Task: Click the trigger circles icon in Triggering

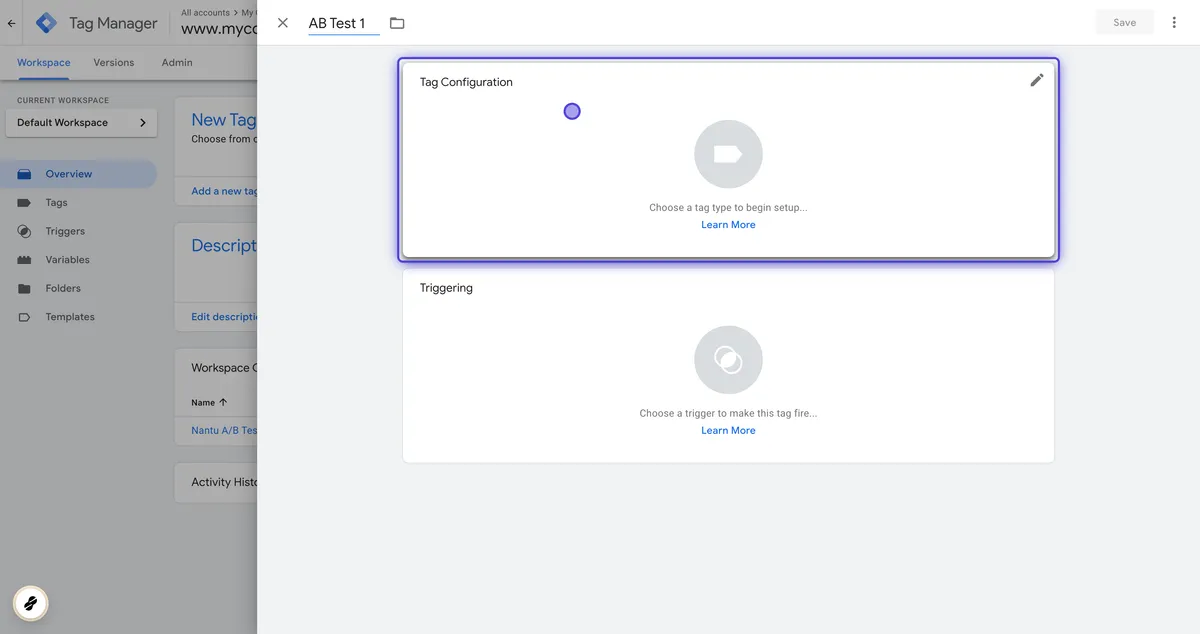Action: [x=728, y=360]
